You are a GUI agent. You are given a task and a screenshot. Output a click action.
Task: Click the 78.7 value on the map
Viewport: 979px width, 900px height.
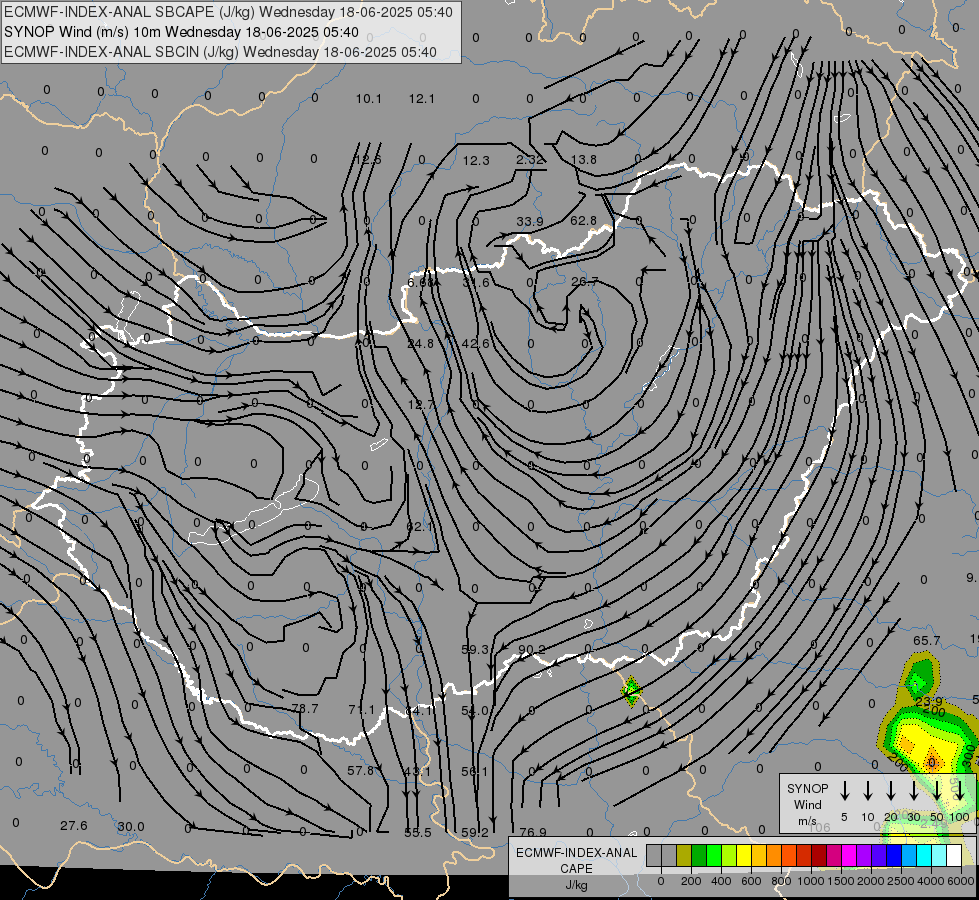[x=305, y=709]
